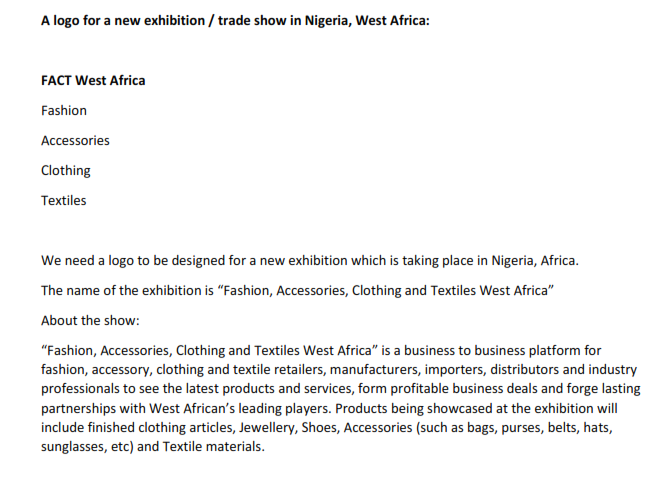
Task: Click the standalone "Fashion" line
Action: [x=64, y=110]
